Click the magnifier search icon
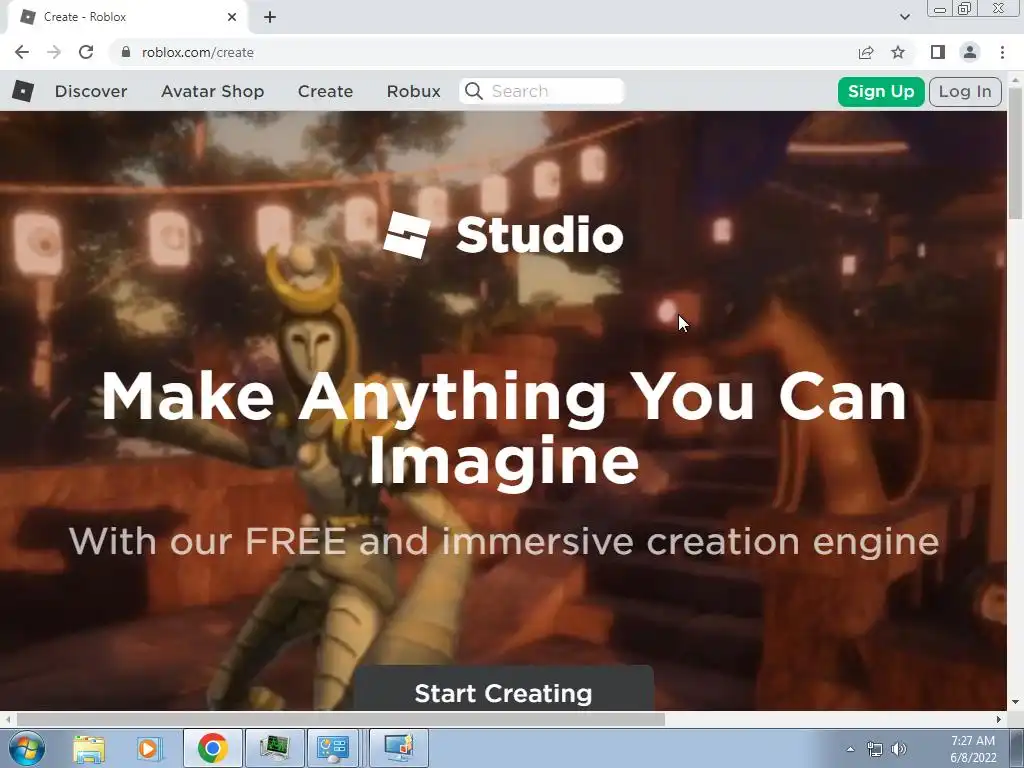This screenshot has width=1024, height=768. [x=474, y=91]
